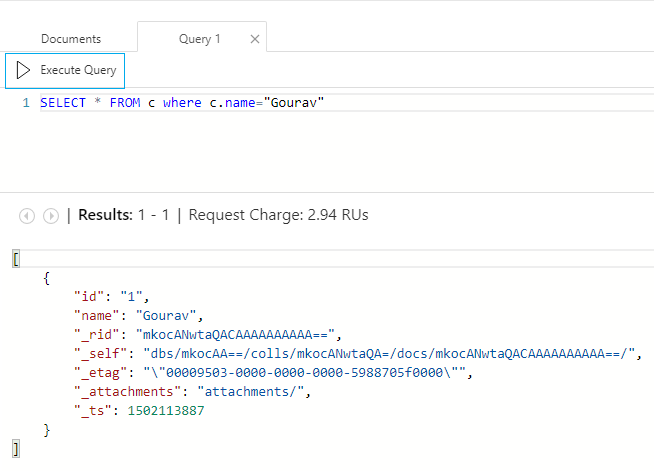Switch to the Documents tab

click(x=70, y=39)
